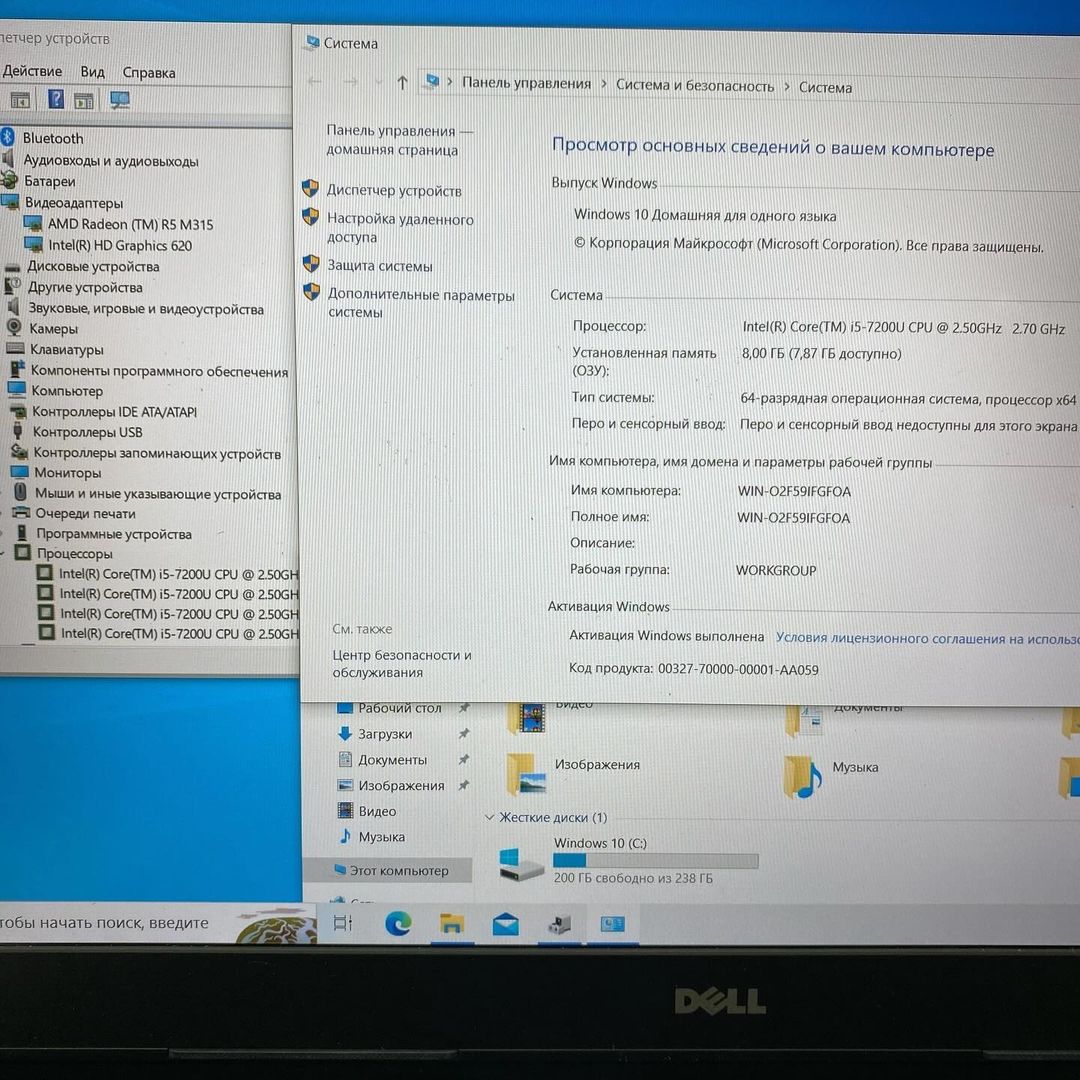Screen dimensions: 1080x1080
Task: Select Музыка in Explorer sidebar
Action: 381,837
